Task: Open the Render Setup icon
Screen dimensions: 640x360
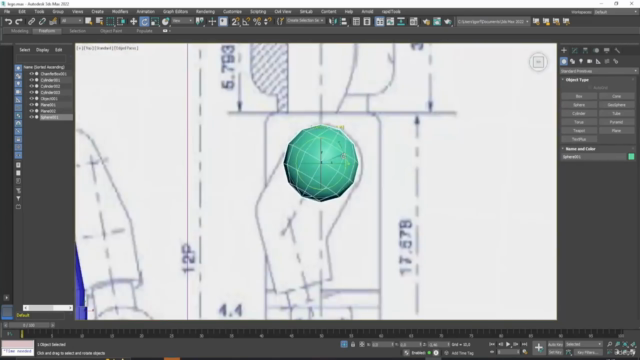Action: 427,22
